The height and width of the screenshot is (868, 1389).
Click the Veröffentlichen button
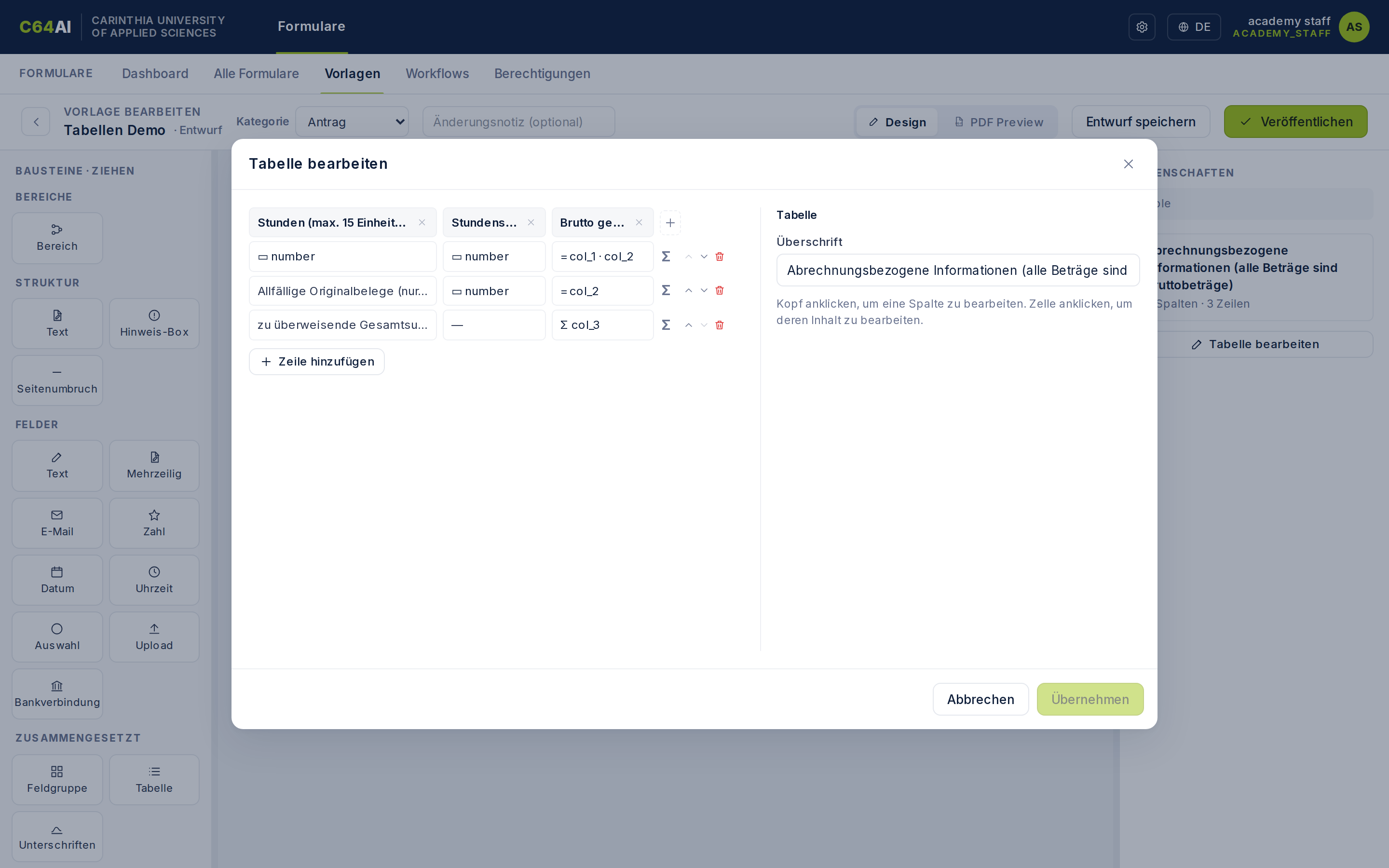point(1295,122)
